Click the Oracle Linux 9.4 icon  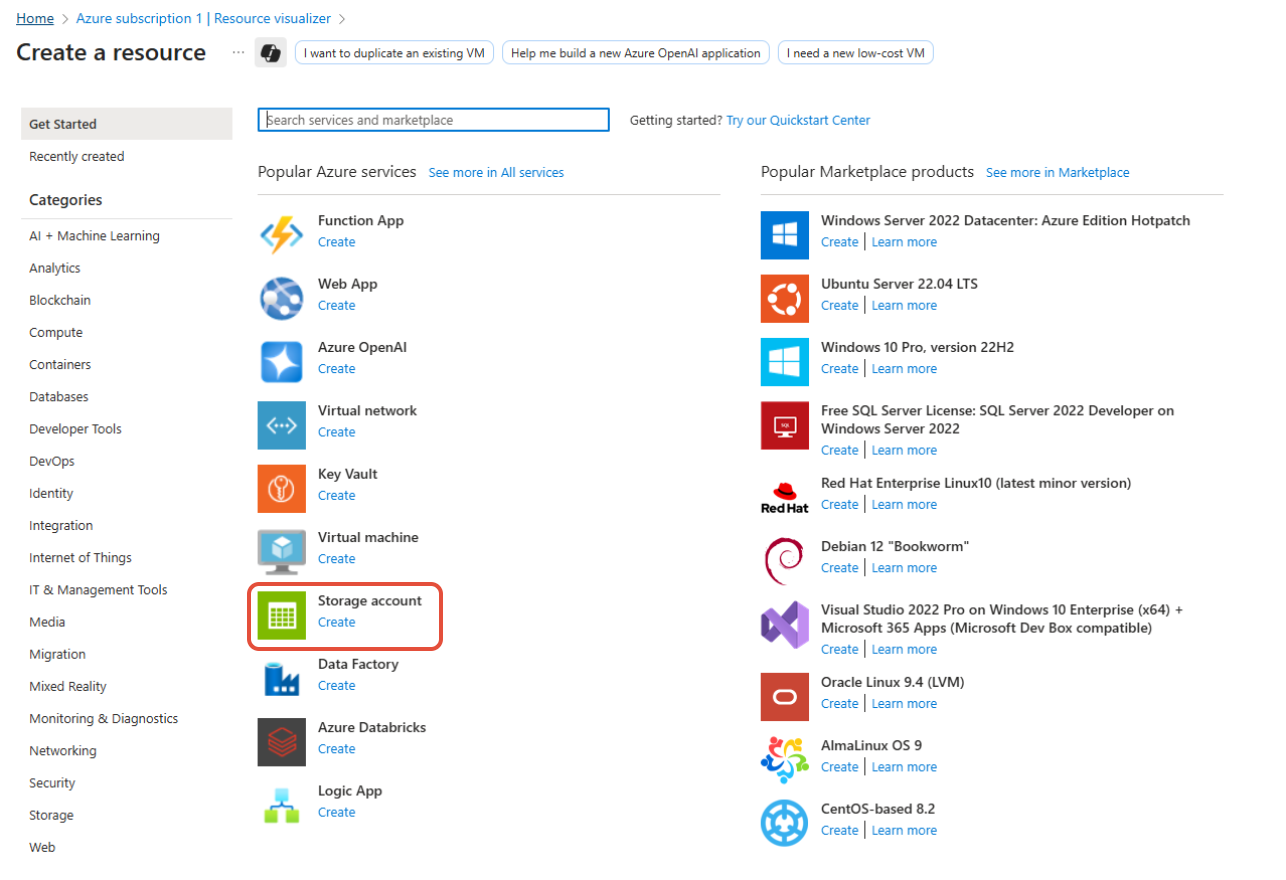[785, 697]
